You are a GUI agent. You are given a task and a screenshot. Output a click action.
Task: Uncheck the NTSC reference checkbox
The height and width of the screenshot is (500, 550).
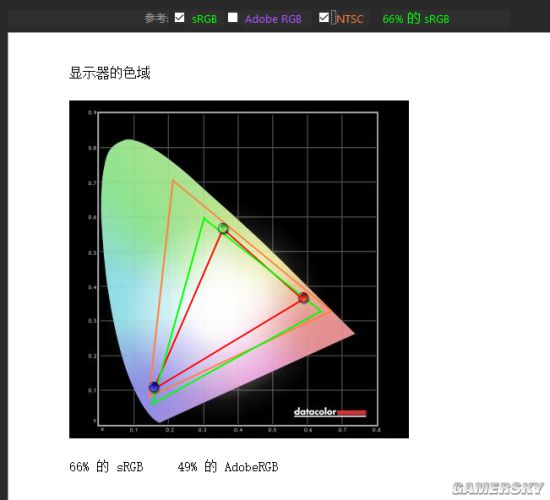tap(324, 17)
